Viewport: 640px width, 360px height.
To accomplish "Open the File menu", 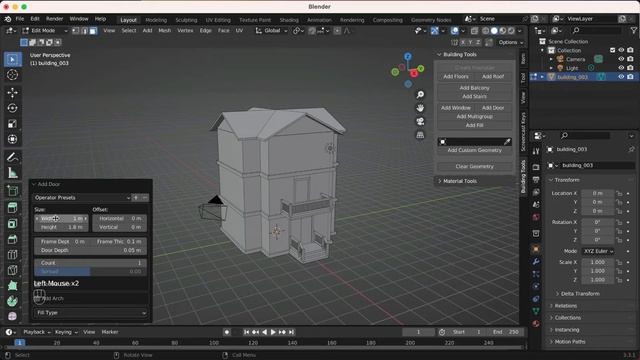I will click(20, 19).
